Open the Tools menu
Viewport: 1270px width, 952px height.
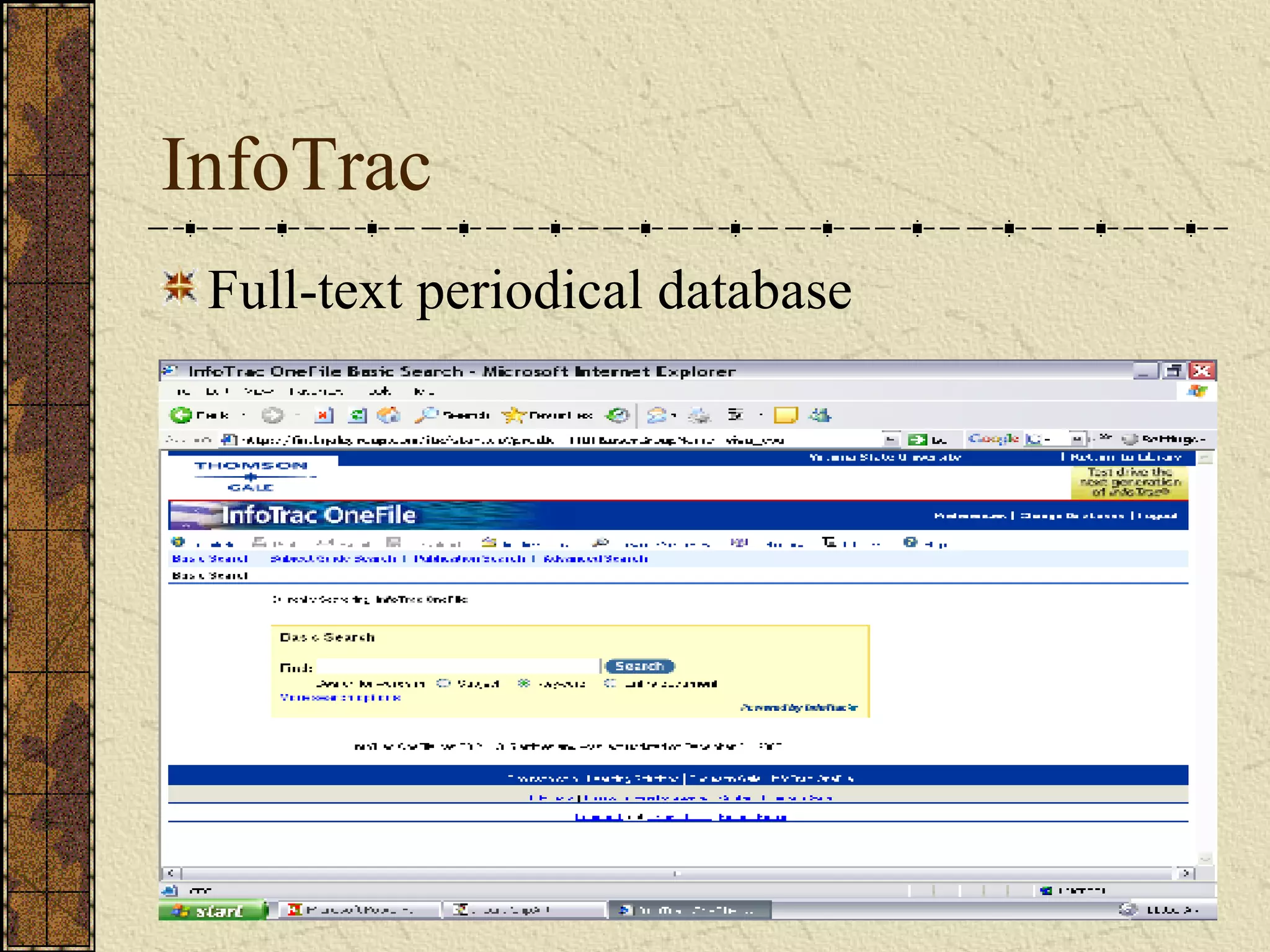(380, 391)
